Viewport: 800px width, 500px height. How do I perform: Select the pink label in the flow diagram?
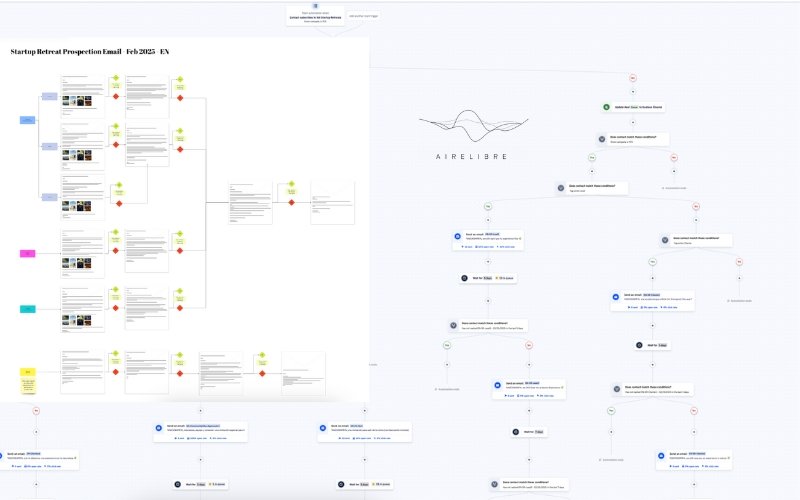[x=28, y=254]
